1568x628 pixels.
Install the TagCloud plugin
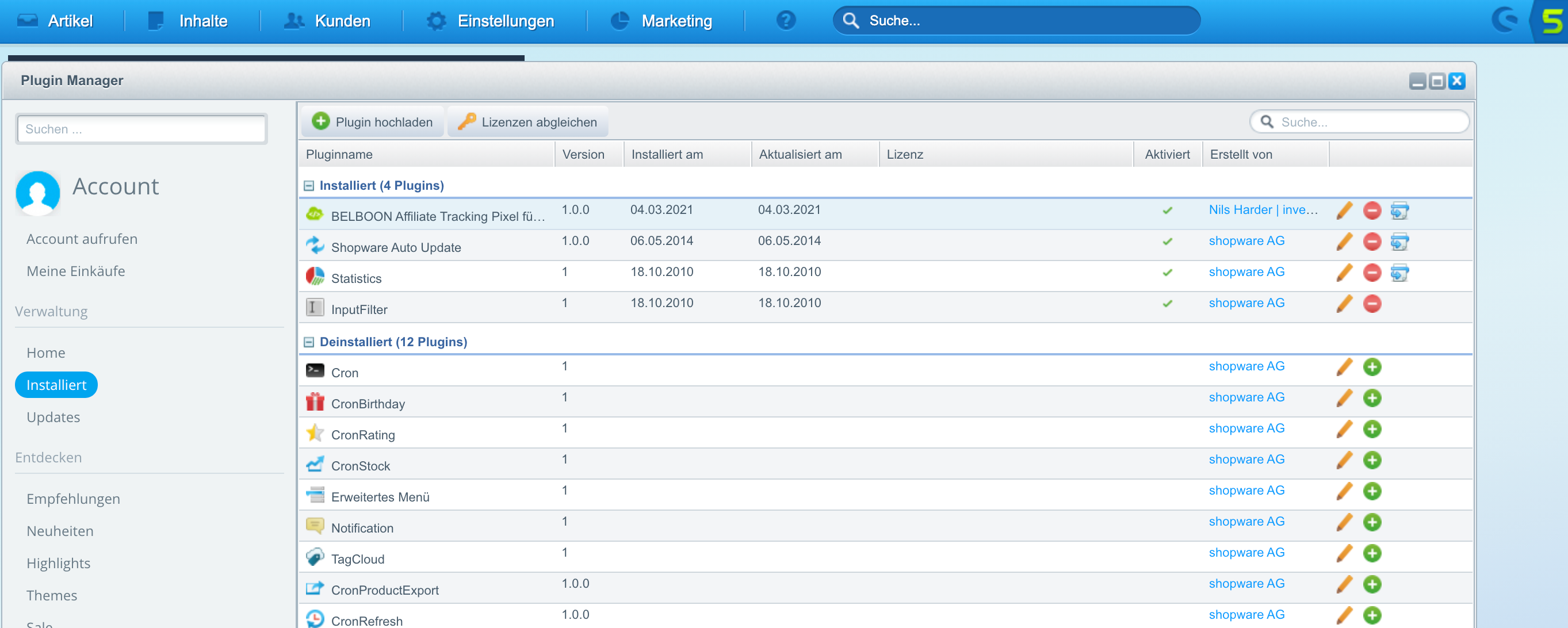[1372, 553]
